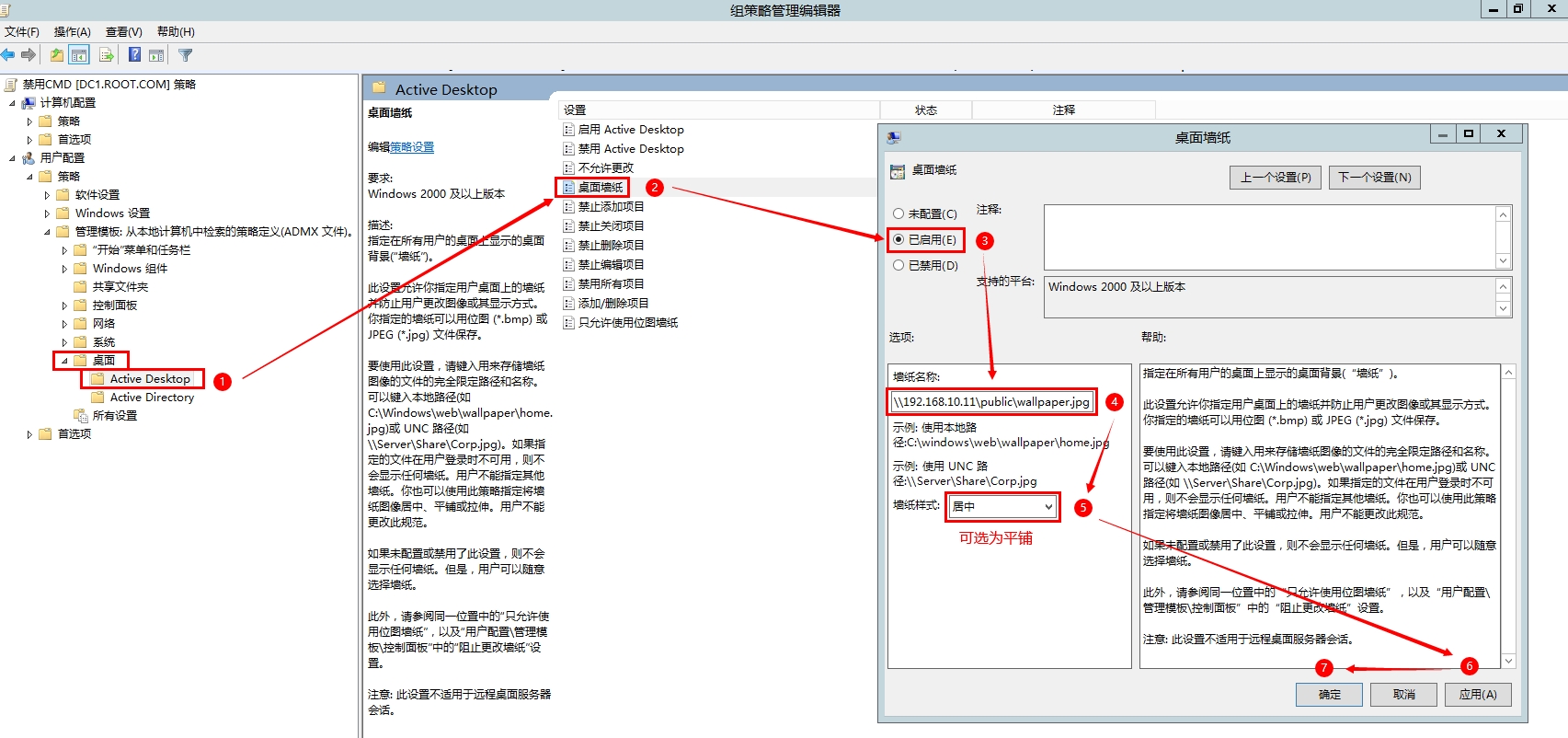Click the 策略设置 edit link
The image size is (1568, 738).
click(412, 147)
